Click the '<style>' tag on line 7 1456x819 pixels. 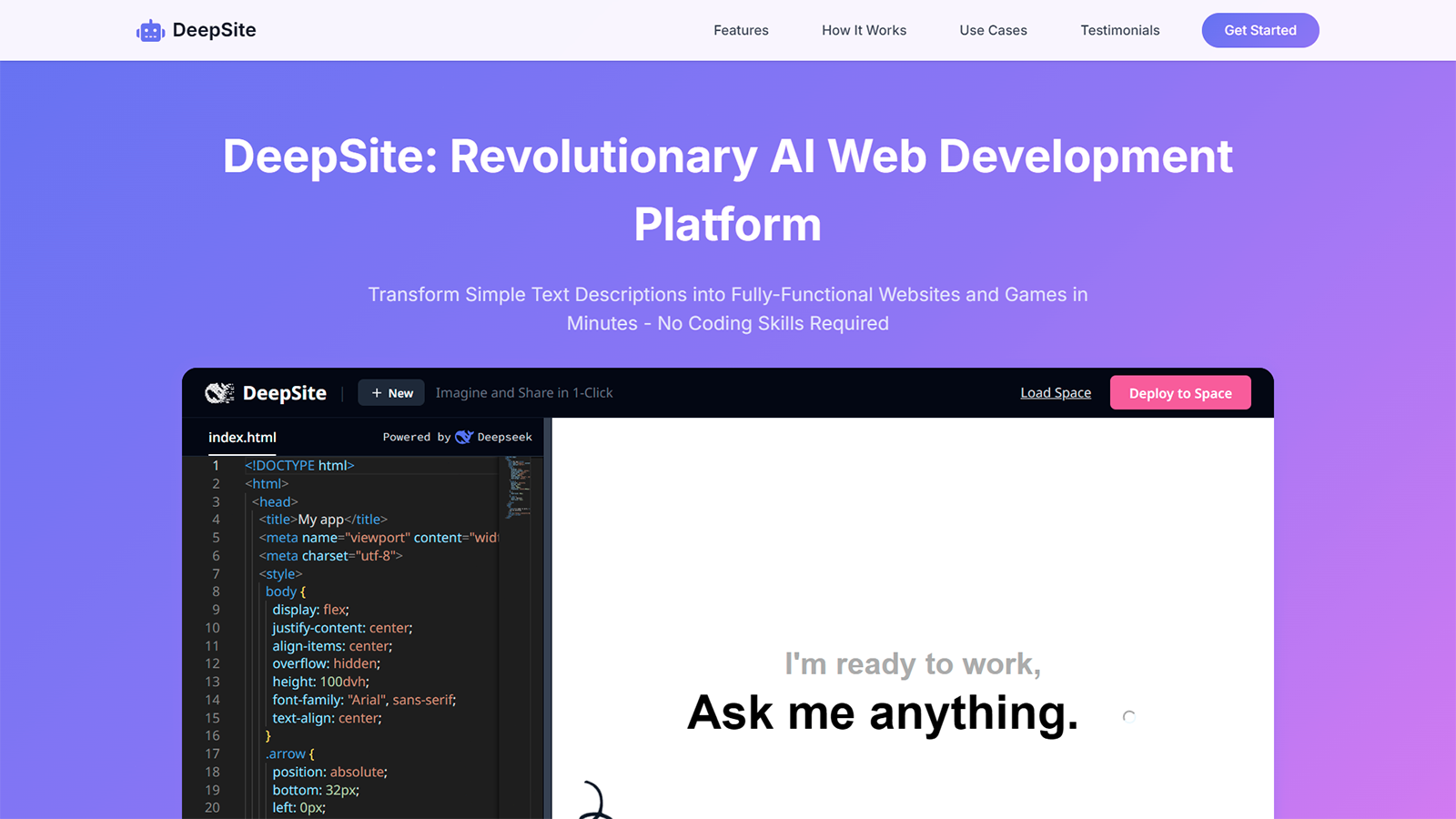tap(280, 574)
